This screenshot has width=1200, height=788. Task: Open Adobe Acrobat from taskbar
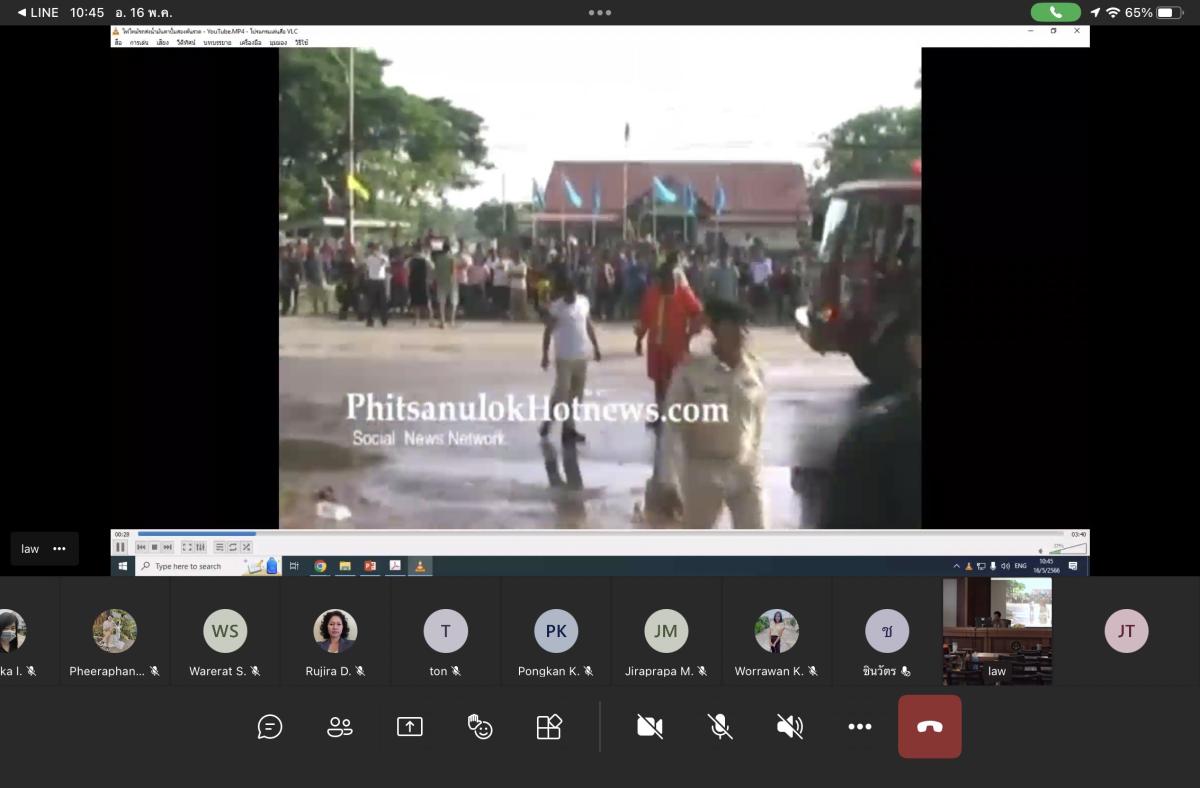[395, 566]
